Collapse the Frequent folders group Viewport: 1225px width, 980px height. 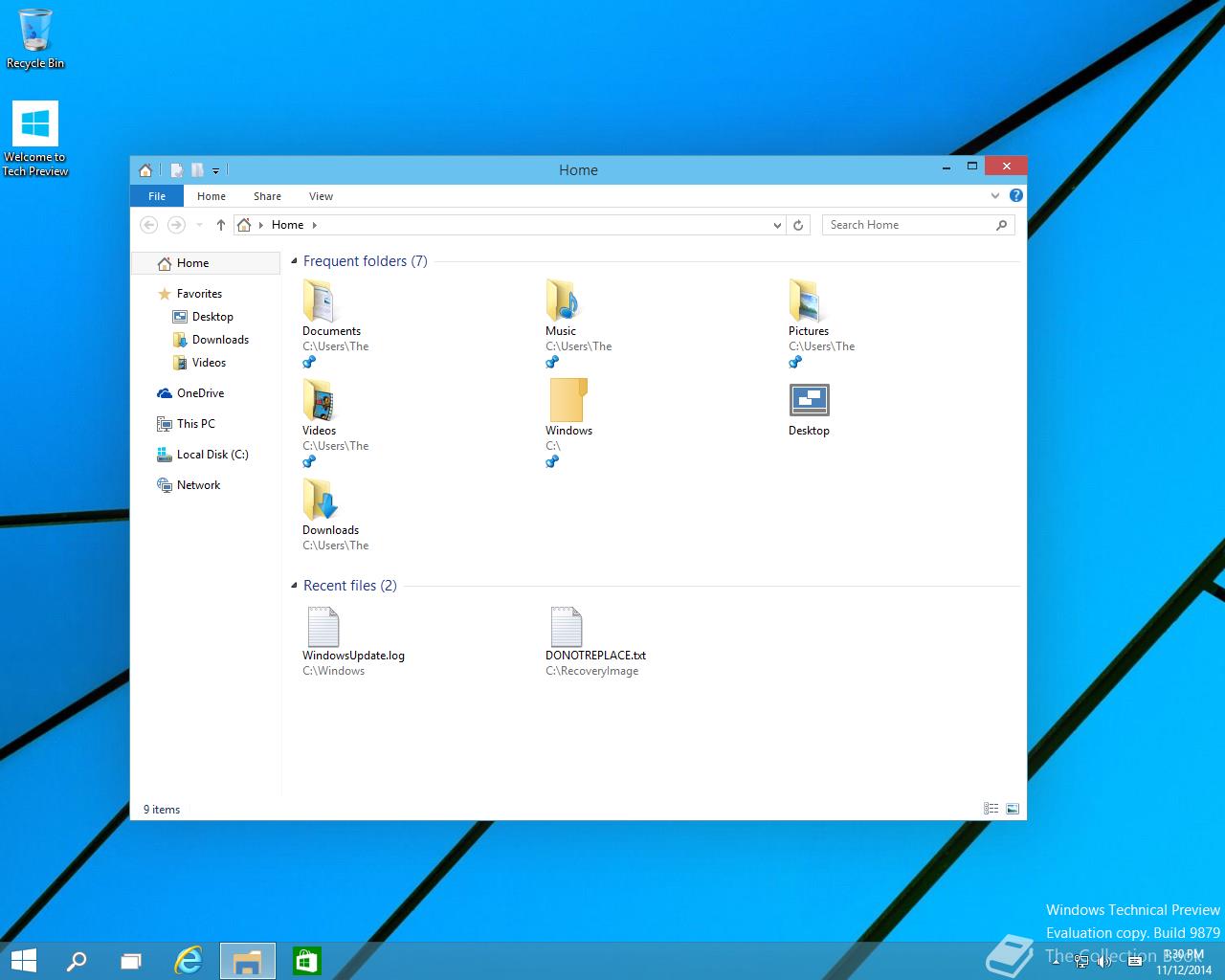(294, 261)
